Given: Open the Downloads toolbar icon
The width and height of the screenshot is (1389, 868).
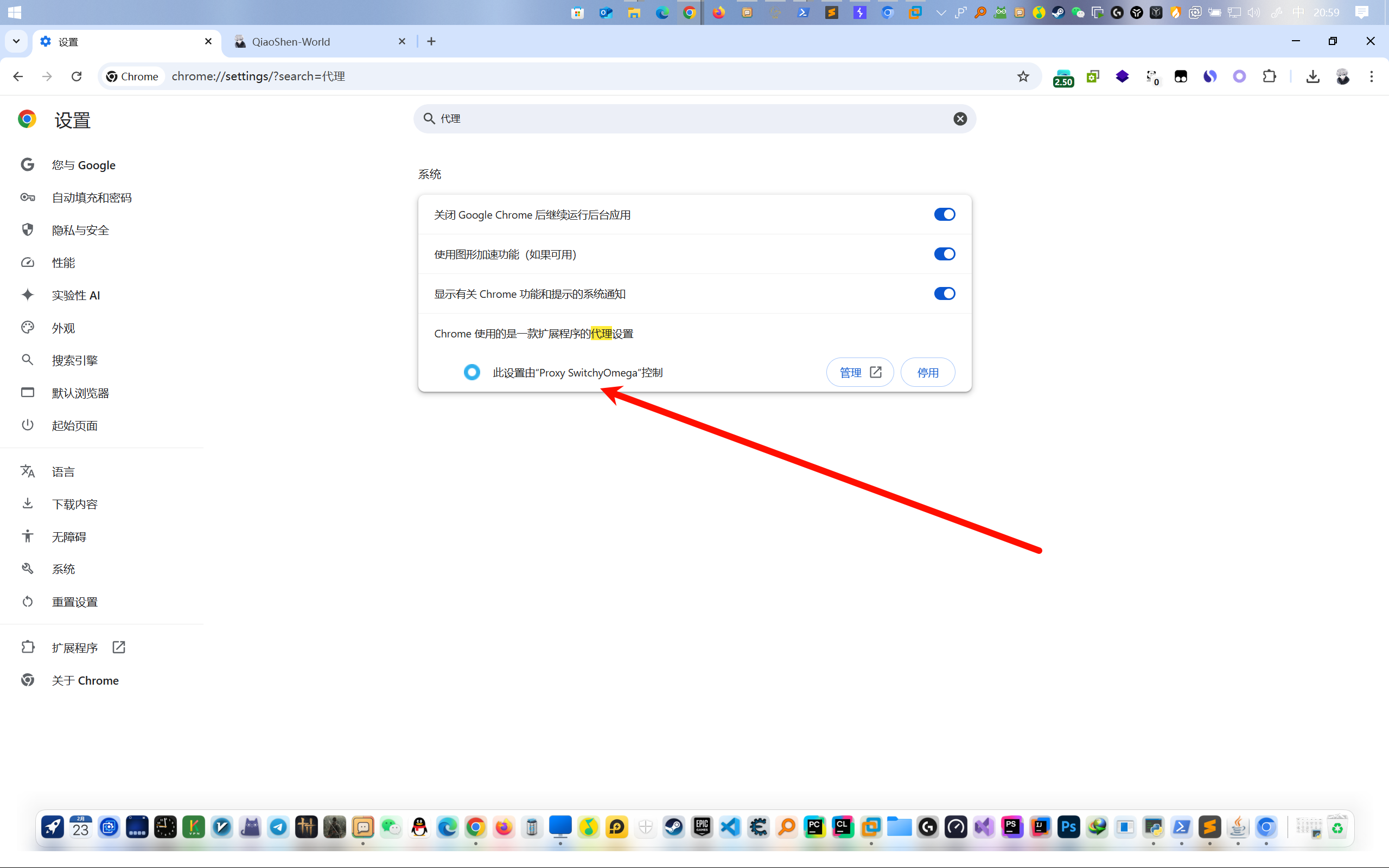Looking at the screenshot, I should pos(1312,76).
